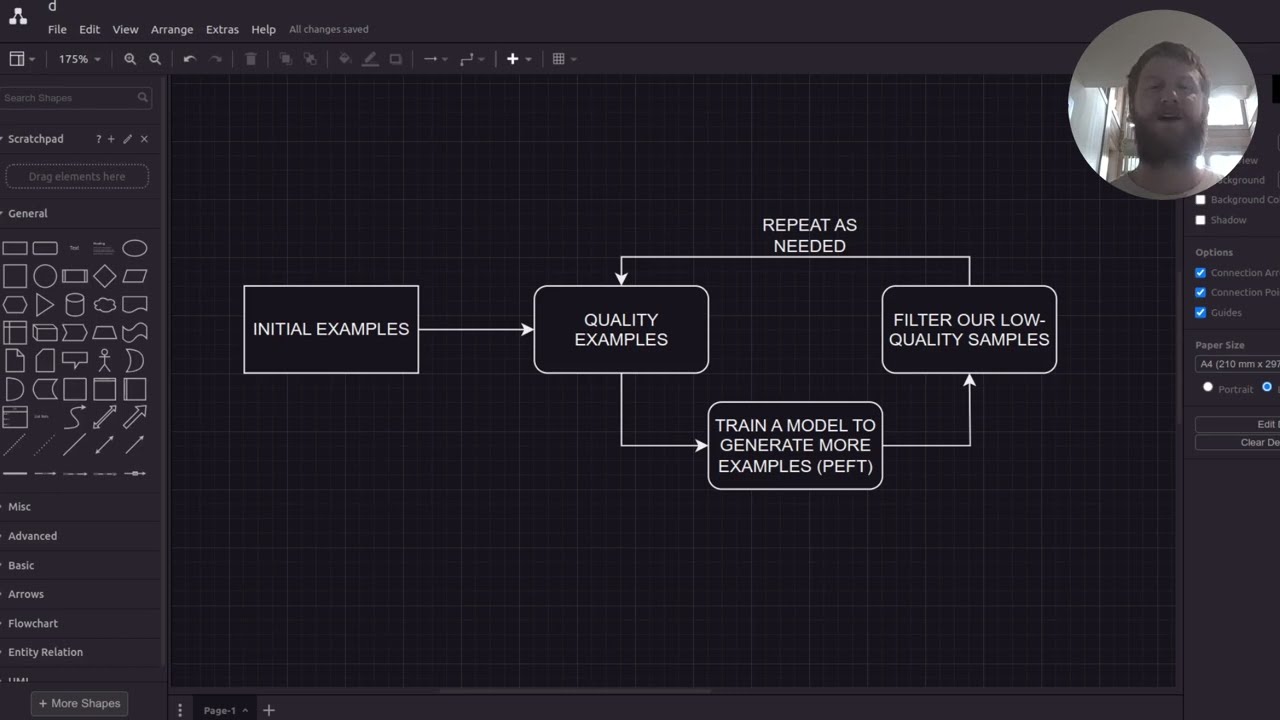The height and width of the screenshot is (720, 1280).
Task: Uncheck the Connection Arrows checkbox
Action: pos(1201,273)
